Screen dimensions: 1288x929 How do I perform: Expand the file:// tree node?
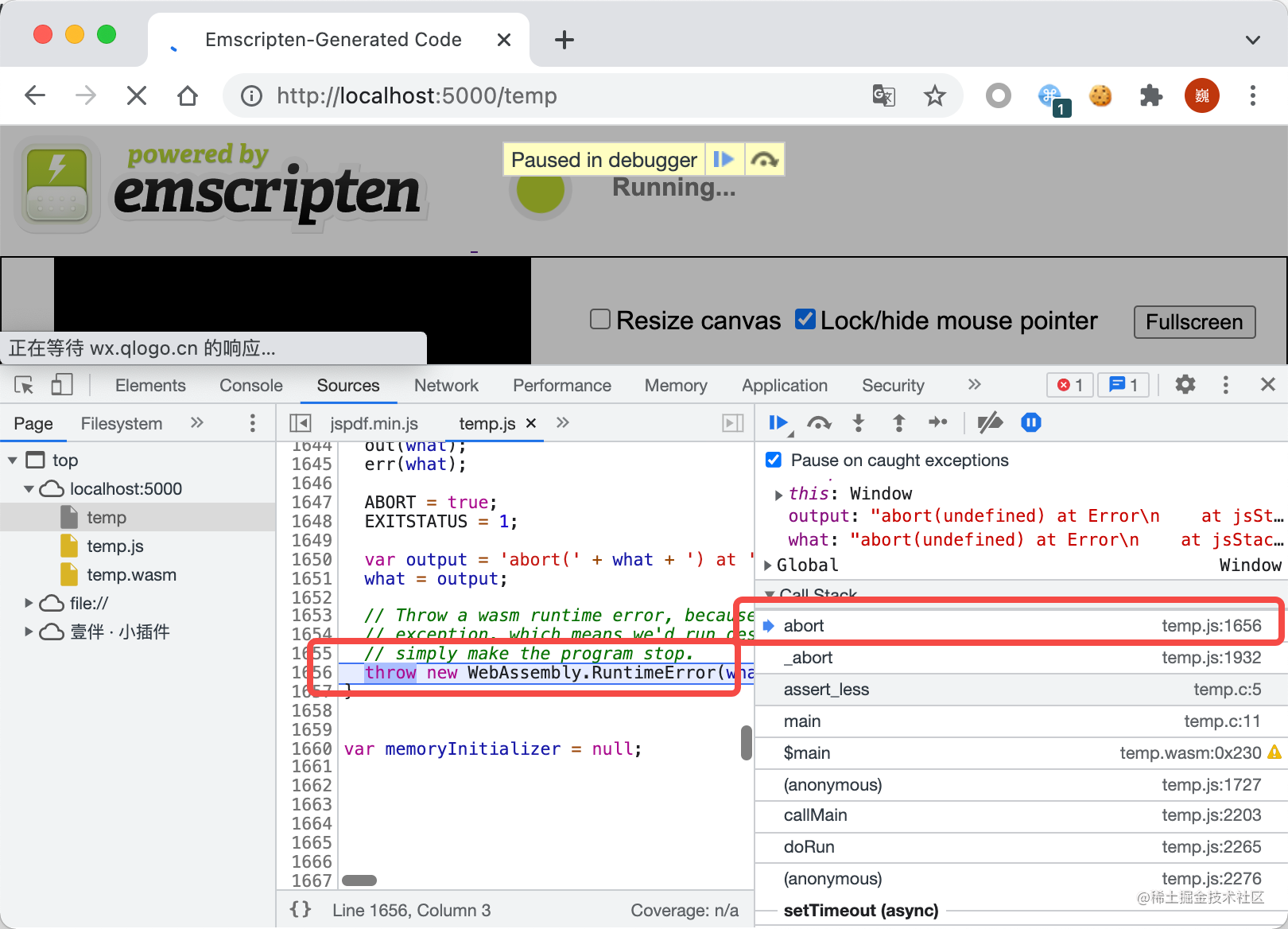(x=29, y=603)
